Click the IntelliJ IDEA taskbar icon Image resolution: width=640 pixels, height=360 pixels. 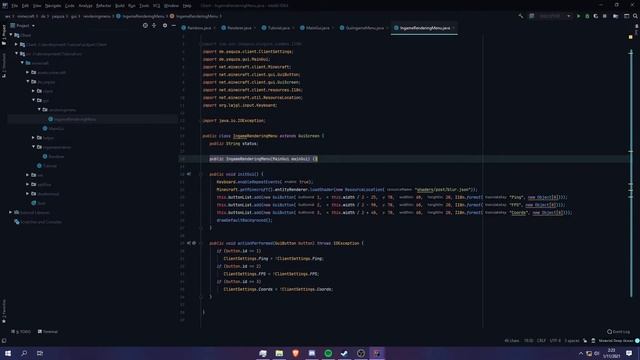(377, 353)
